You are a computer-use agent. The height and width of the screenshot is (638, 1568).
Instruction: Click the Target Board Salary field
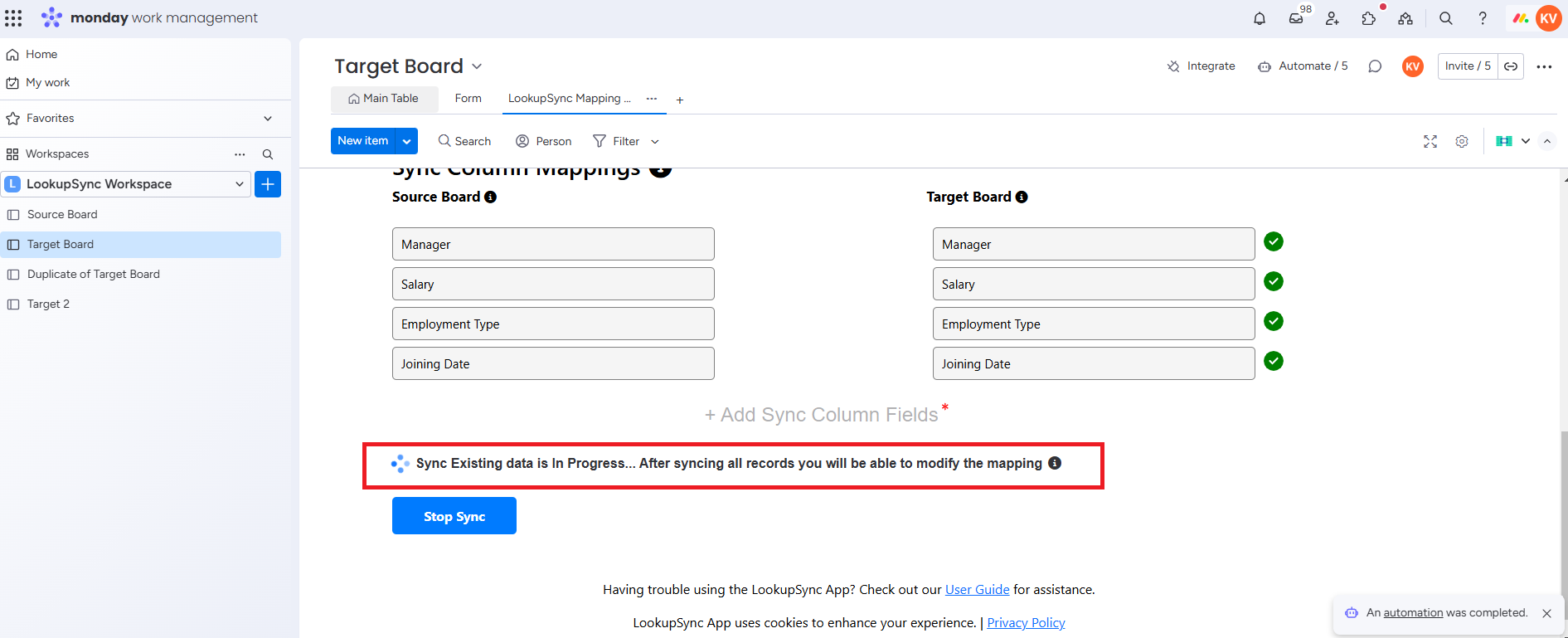coord(1094,284)
